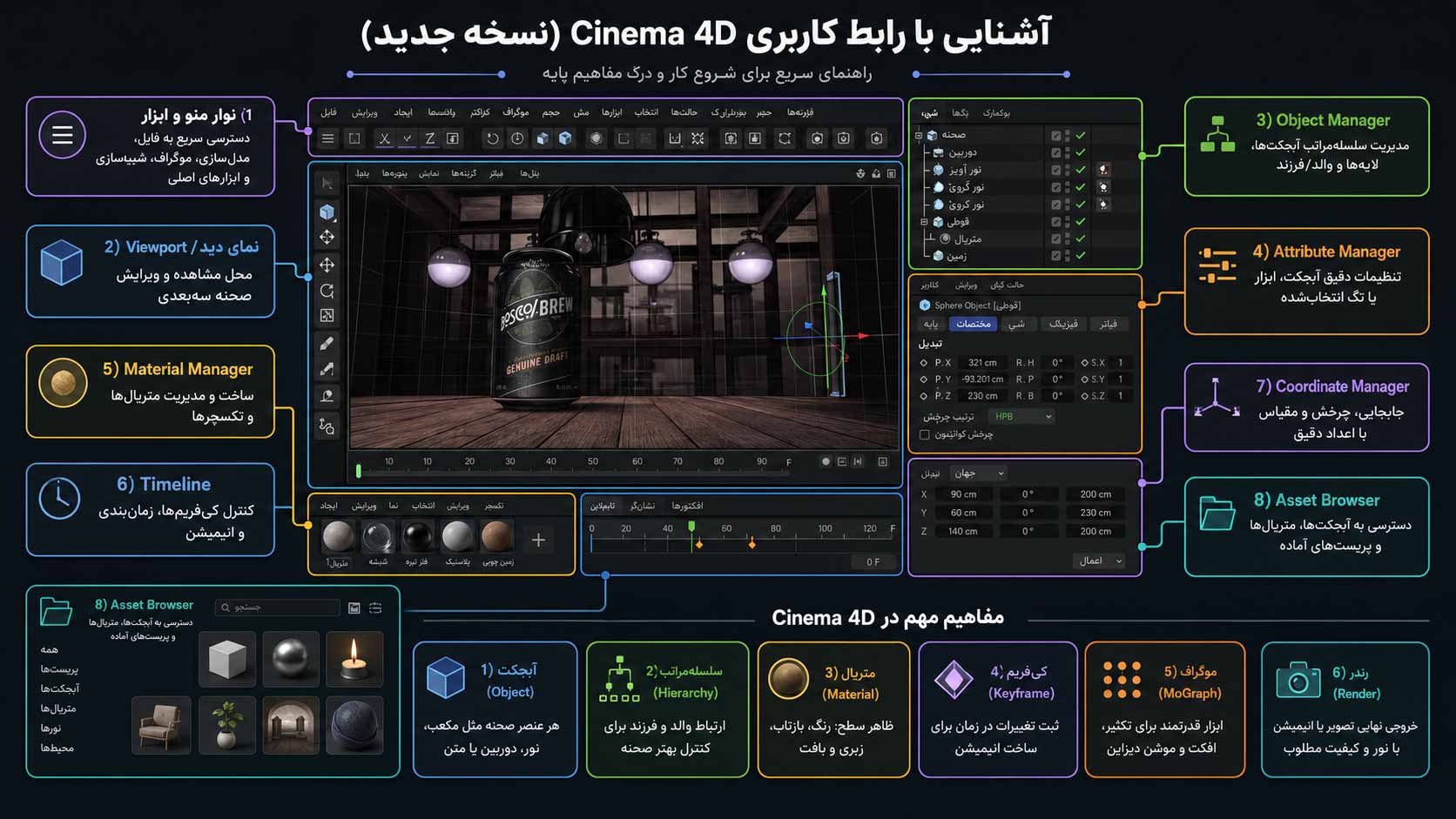
Task: Switch to the افکتورها tab in the timeline
Action: click(687, 506)
